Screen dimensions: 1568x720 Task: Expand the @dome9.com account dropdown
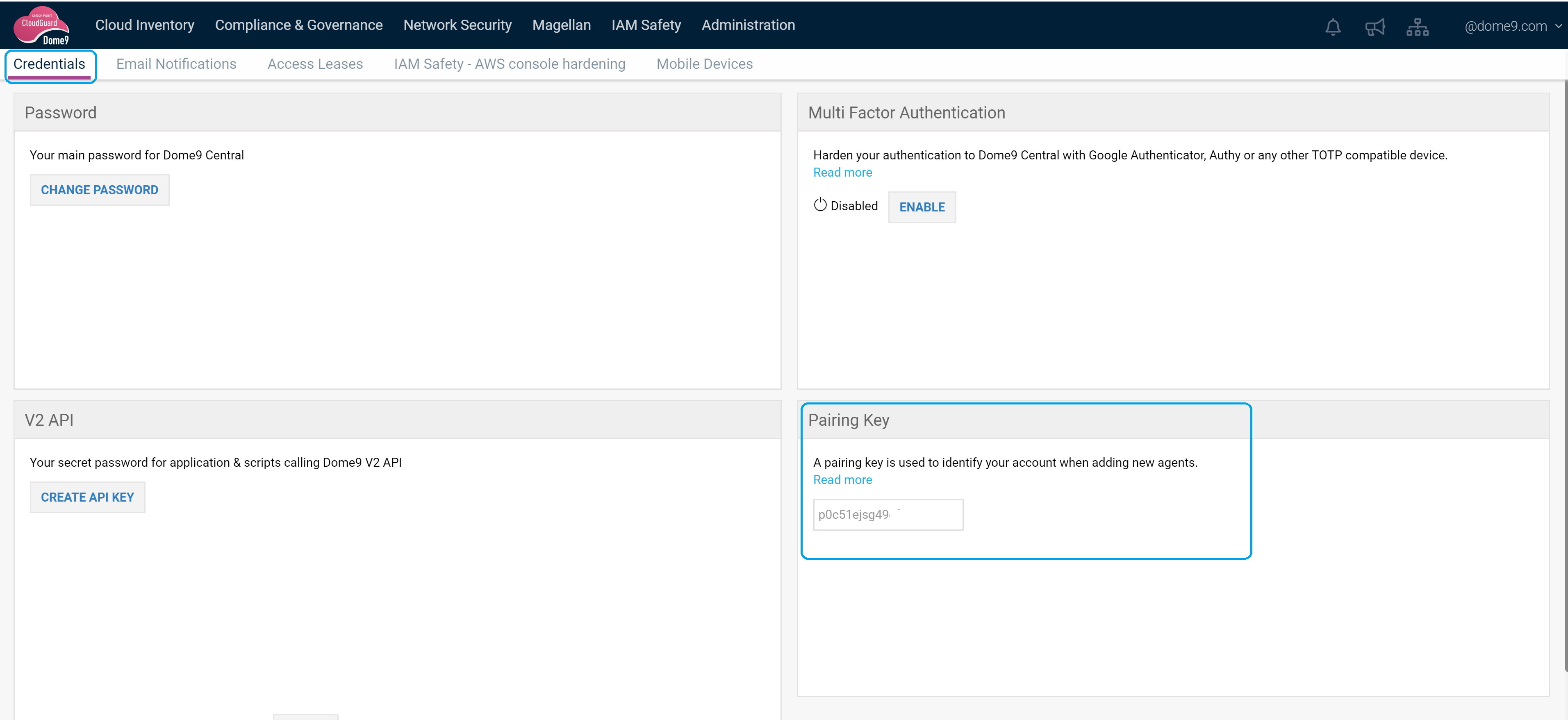[x=1513, y=26]
